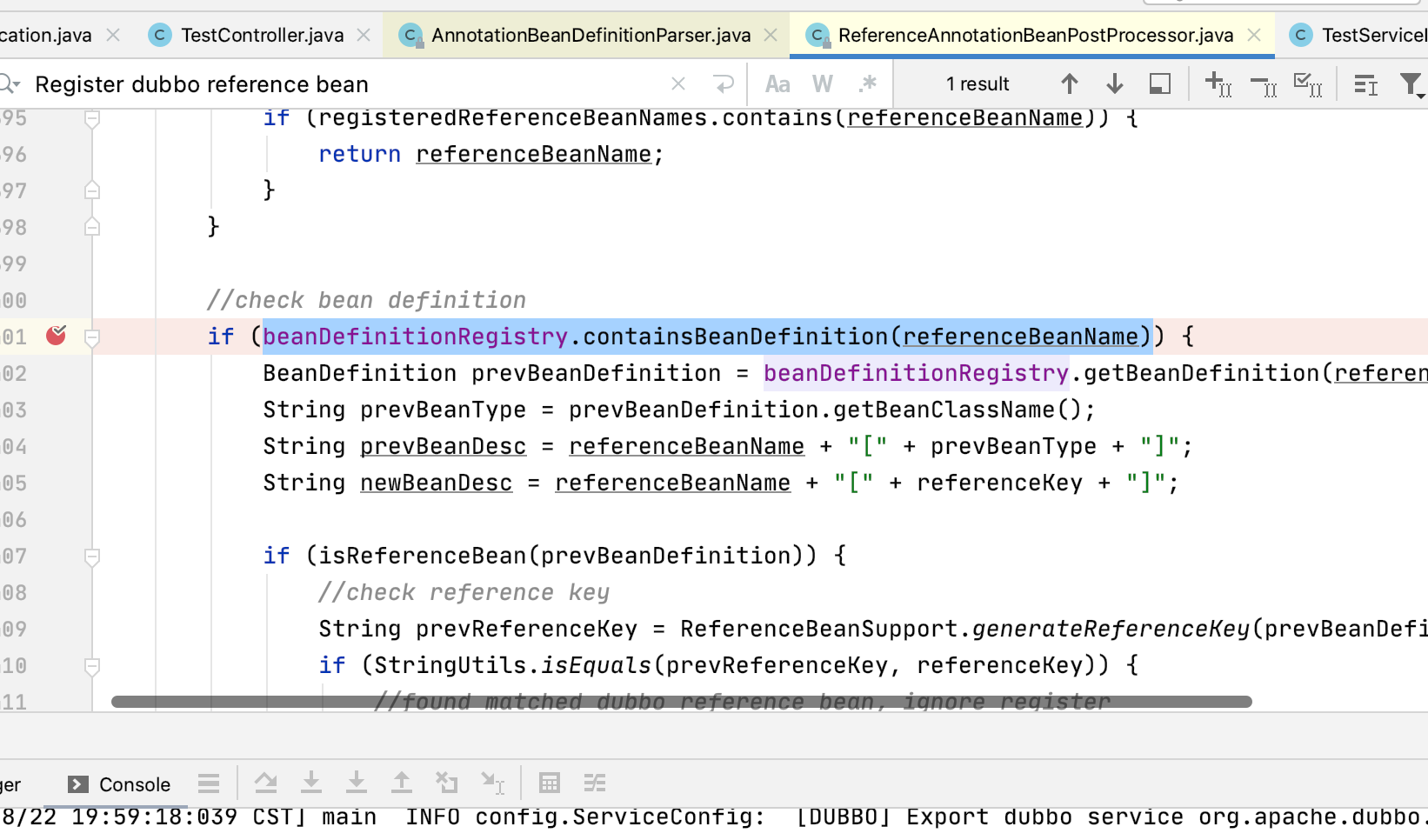
Task: Click the '//check reference key' comment
Action: click(464, 592)
